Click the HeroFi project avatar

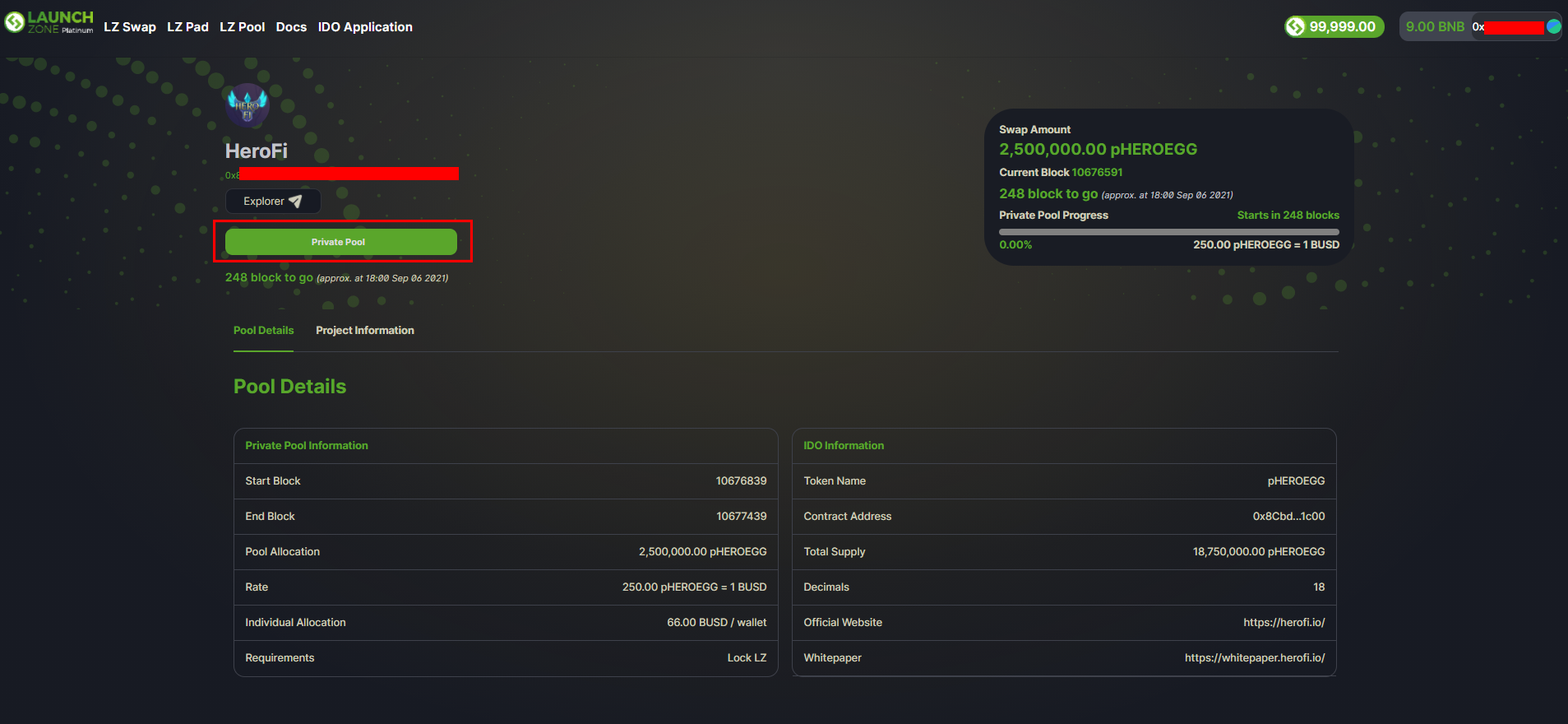point(247,105)
